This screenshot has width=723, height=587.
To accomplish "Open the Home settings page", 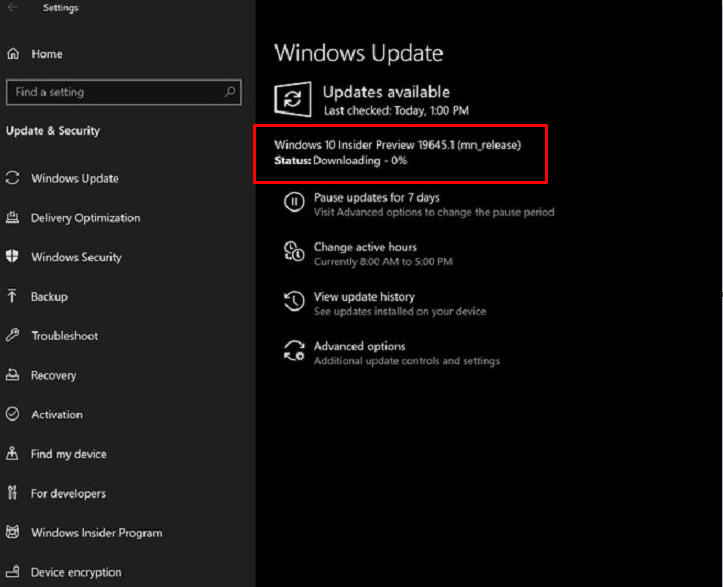I will point(47,54).
